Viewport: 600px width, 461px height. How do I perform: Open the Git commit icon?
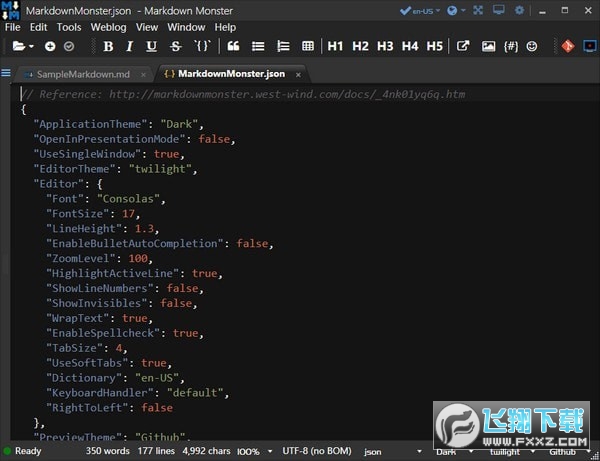click(x=568, y=46)
